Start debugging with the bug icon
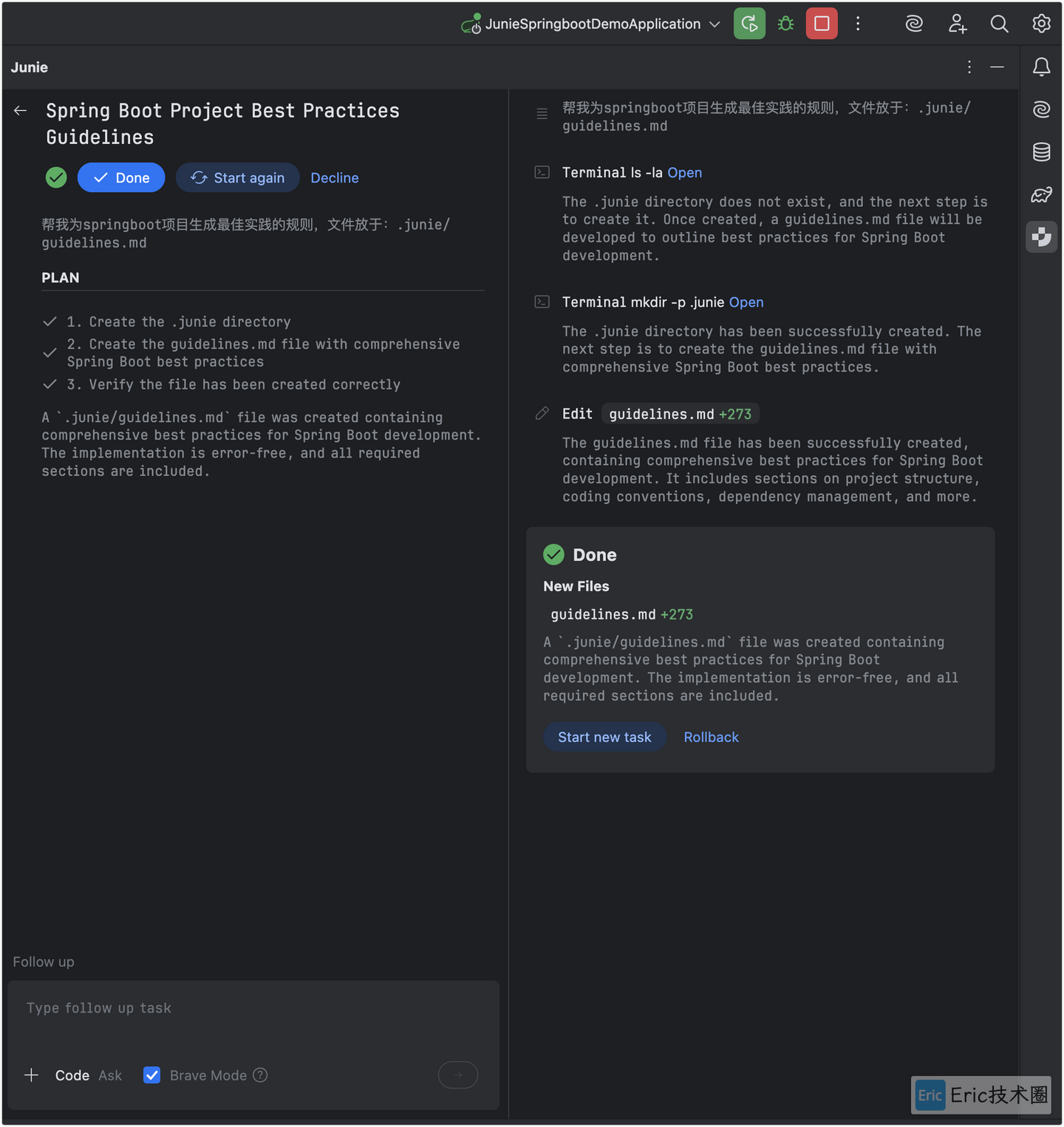1064x1127 pixels. point(785,23)
